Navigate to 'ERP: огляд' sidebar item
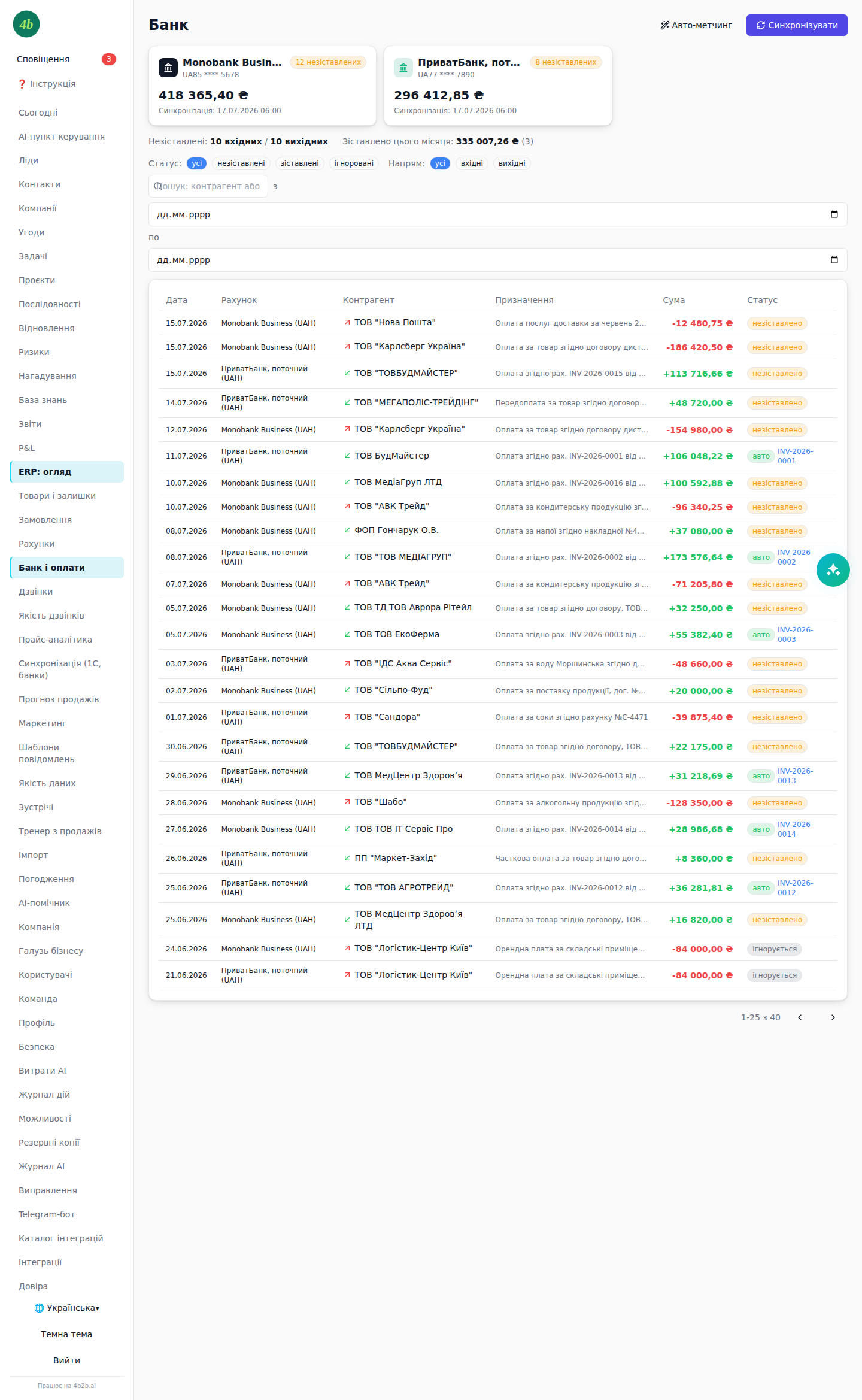The height and width of the screenshot is (1400, 862). (66, 472)
